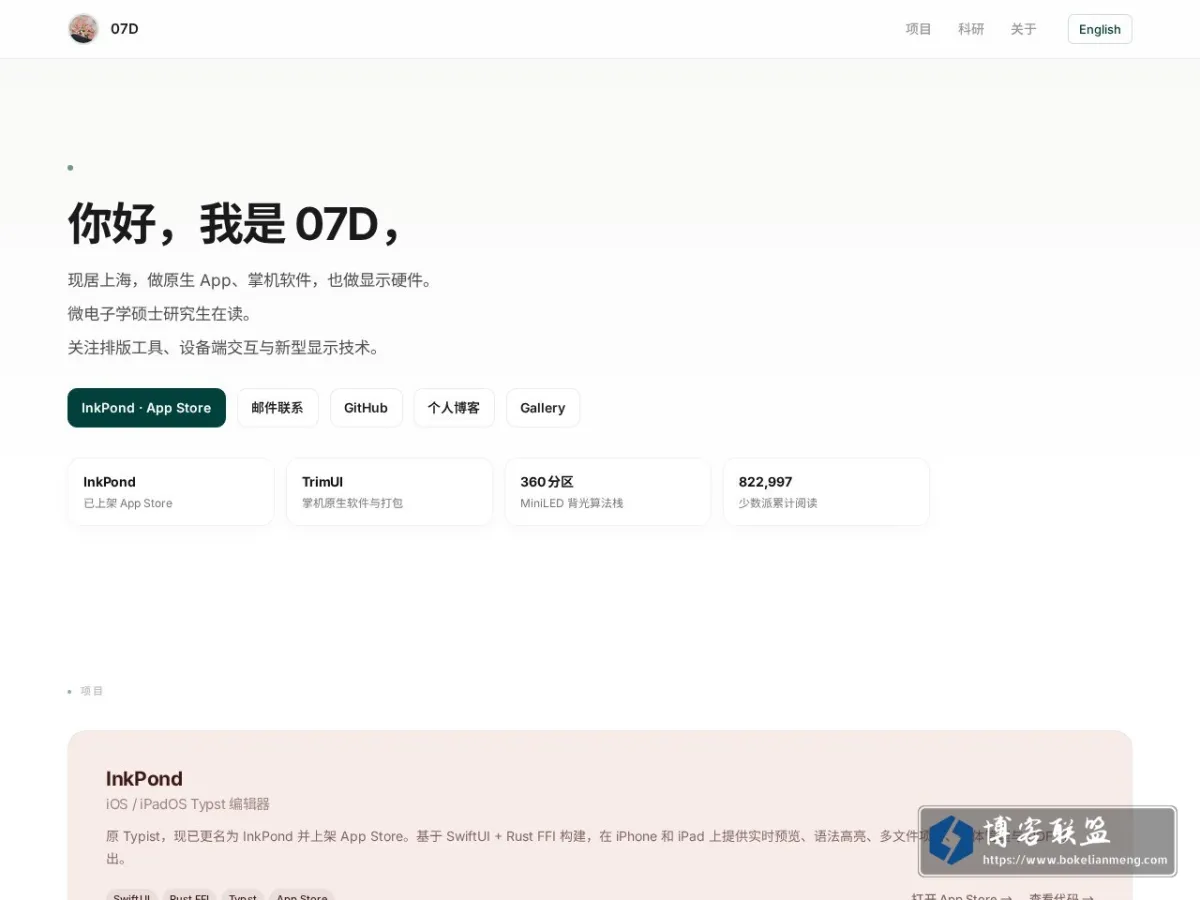Select the TrimUI 掌机原生软件与打包 card
1200x900 pixels.
coord(389,492)
